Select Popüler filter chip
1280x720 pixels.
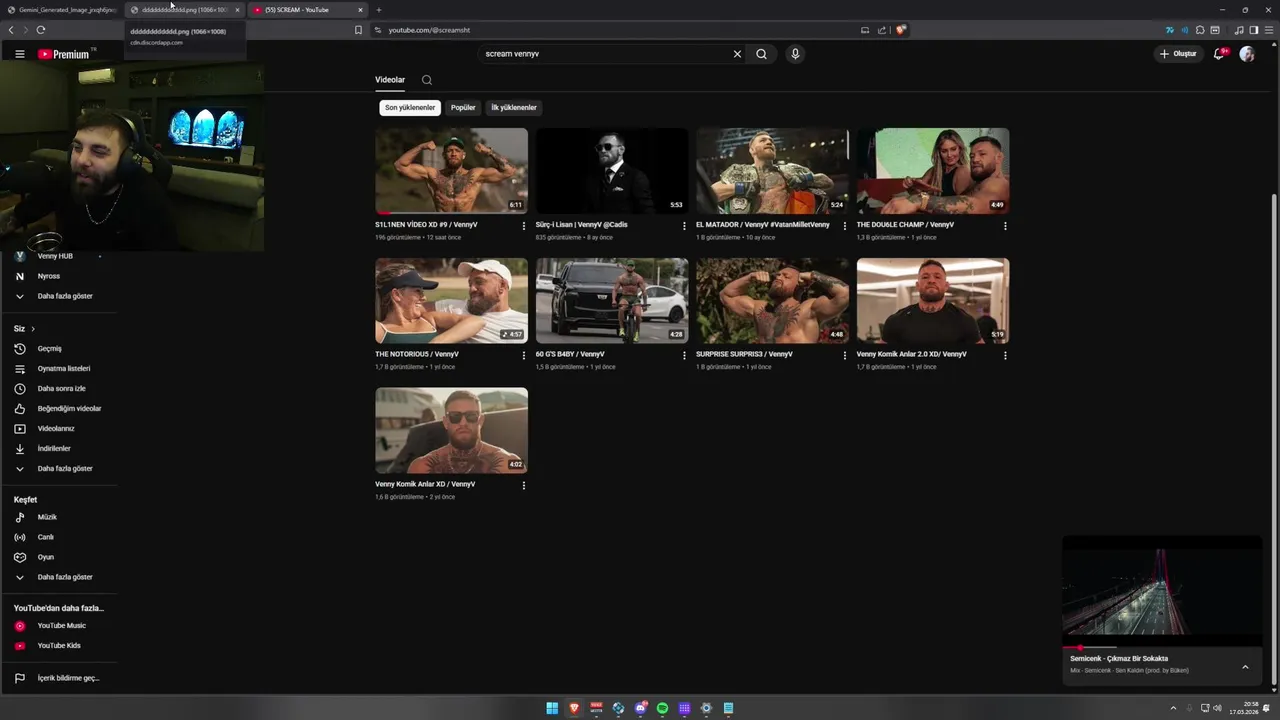coord(463,108)
